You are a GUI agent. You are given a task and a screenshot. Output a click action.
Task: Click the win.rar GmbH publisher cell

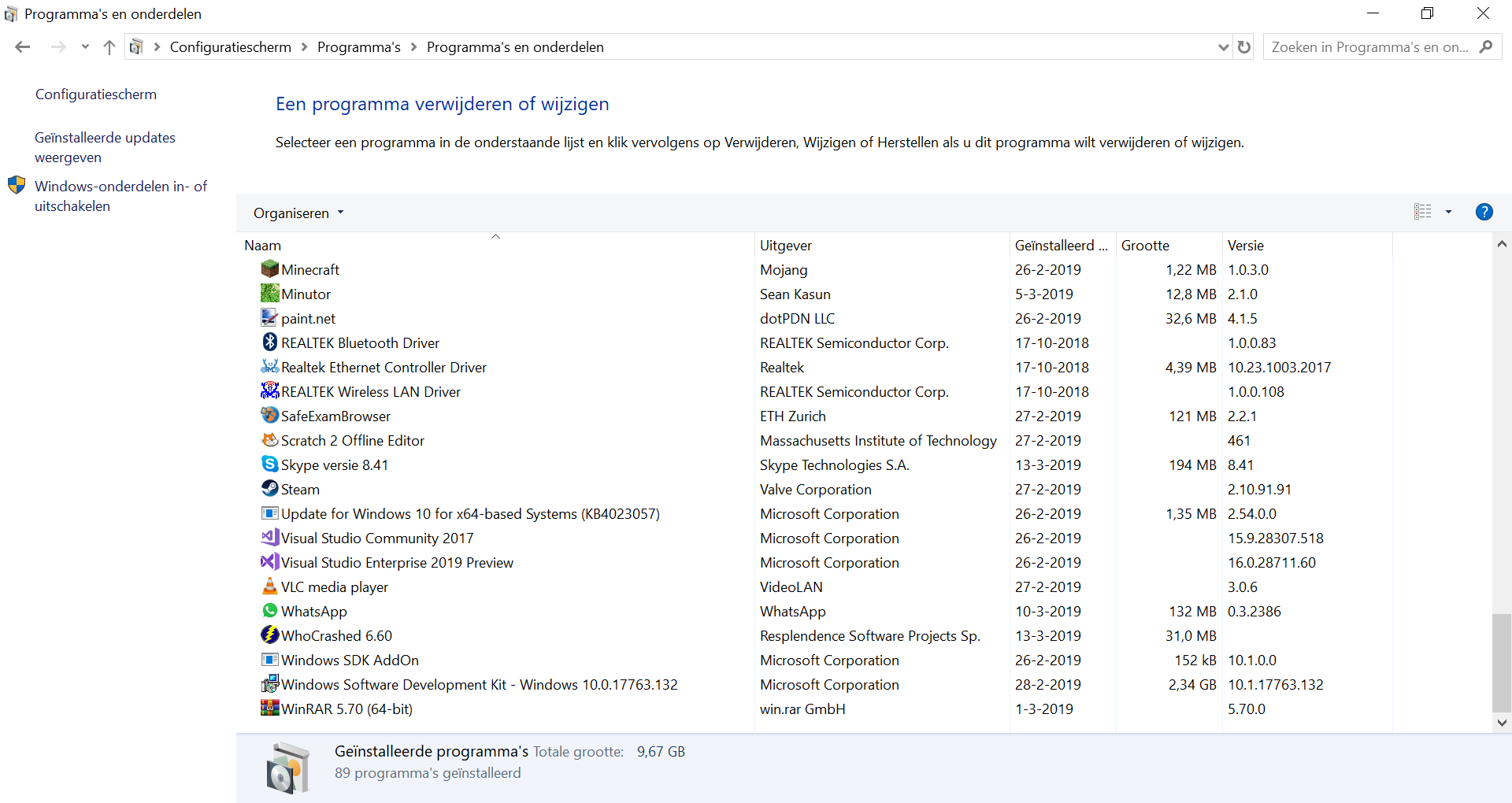(x=802, y=709)
